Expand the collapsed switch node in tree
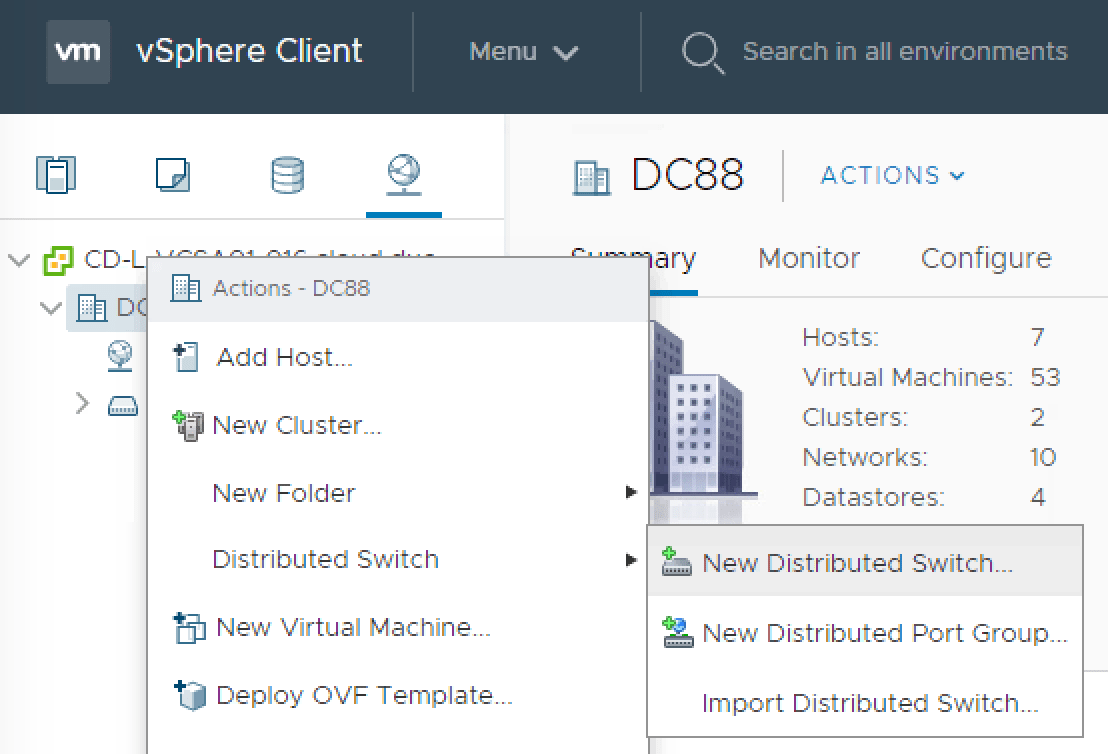1108x754 pixels. pyautogui.click(x=83, y=404)
